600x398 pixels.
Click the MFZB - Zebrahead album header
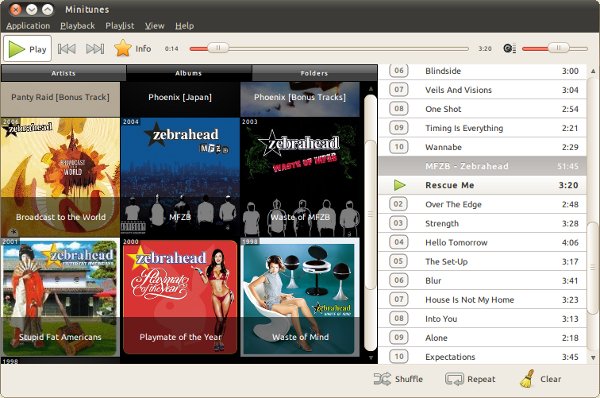pos(482,166)
